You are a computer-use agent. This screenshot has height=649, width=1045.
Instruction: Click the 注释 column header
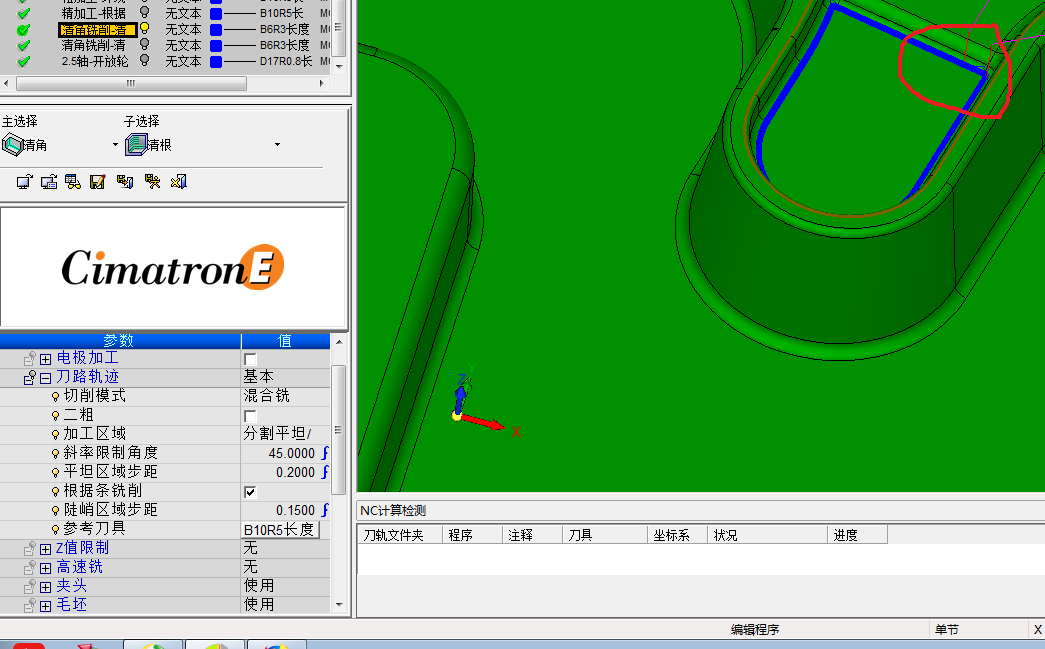532,535
